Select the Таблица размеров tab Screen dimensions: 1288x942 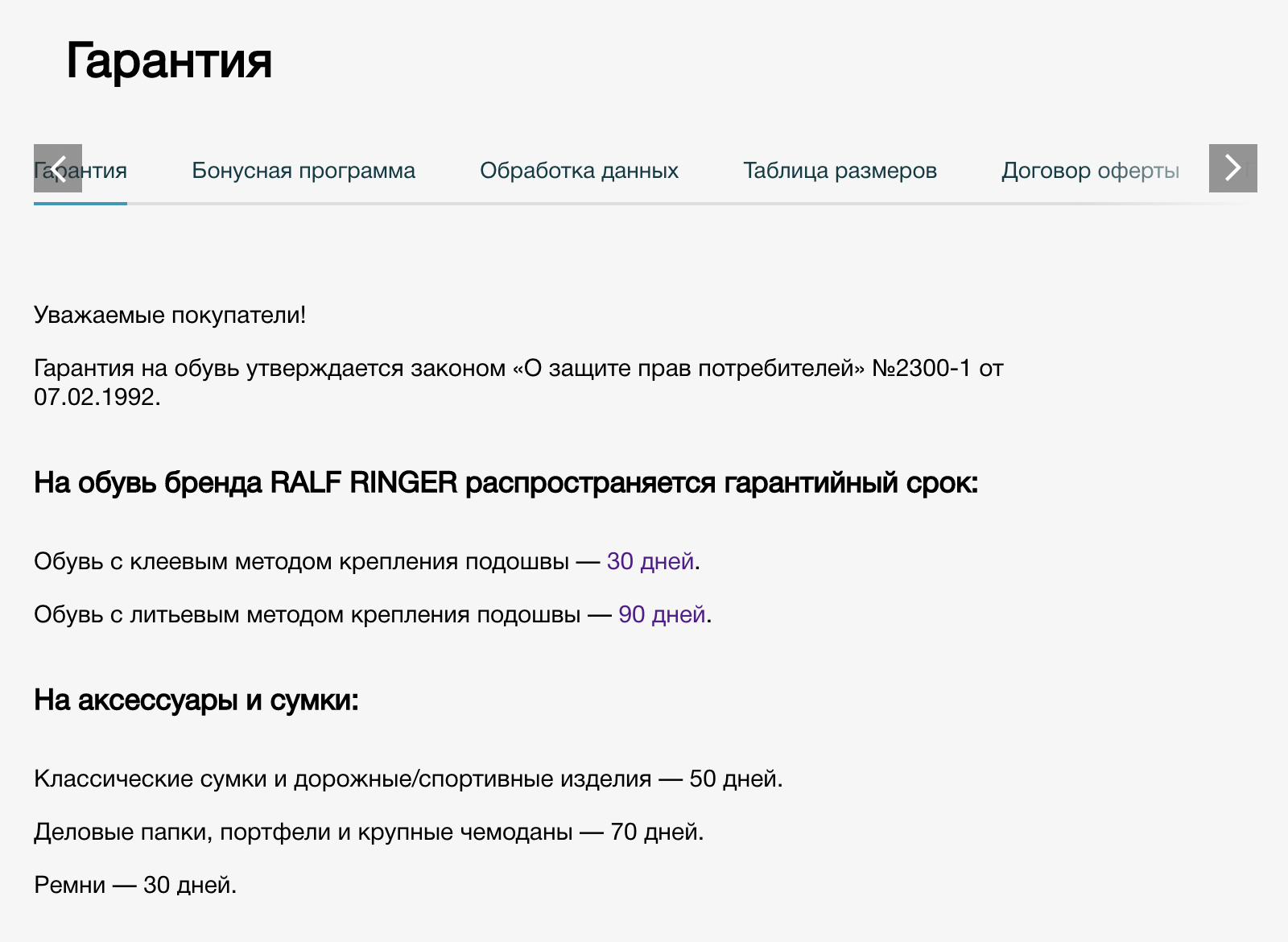[840, 171]
